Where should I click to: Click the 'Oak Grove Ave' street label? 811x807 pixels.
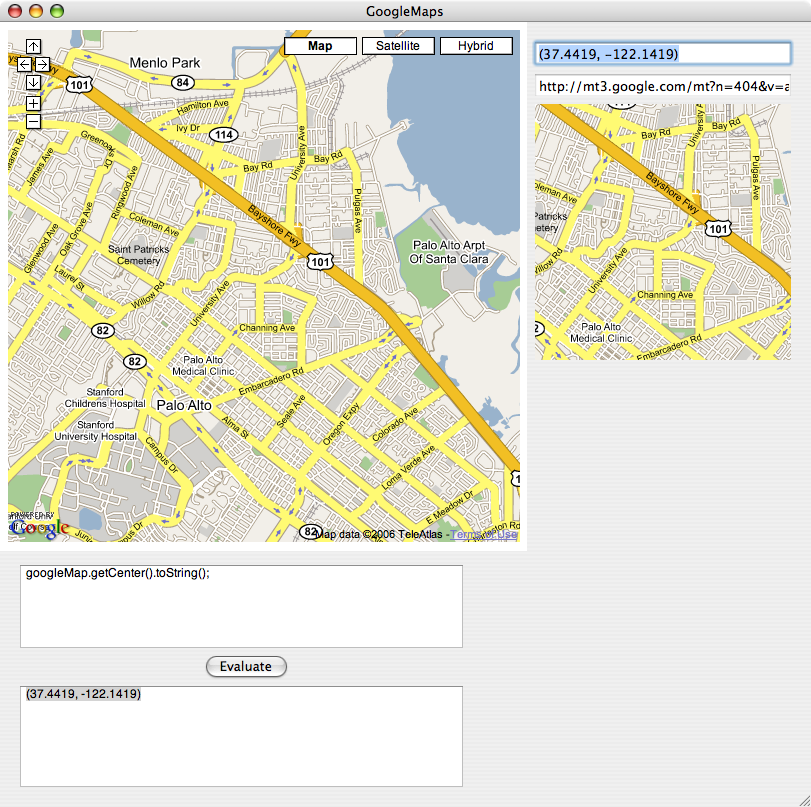(x=76, y=229)
